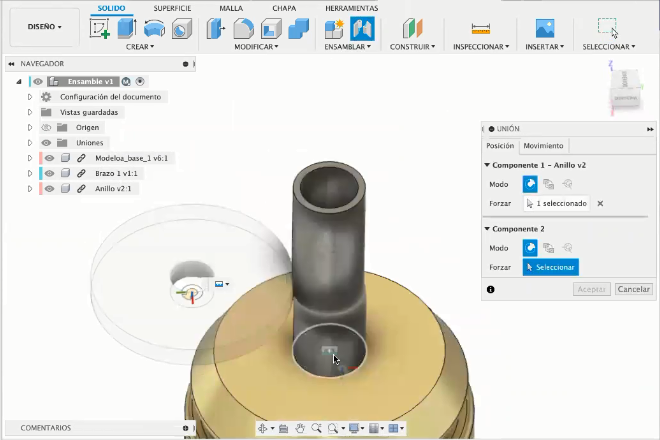The image size is (660, 440).
Task: Click the info icon in Unión dialog
Action: coord(490,289)
